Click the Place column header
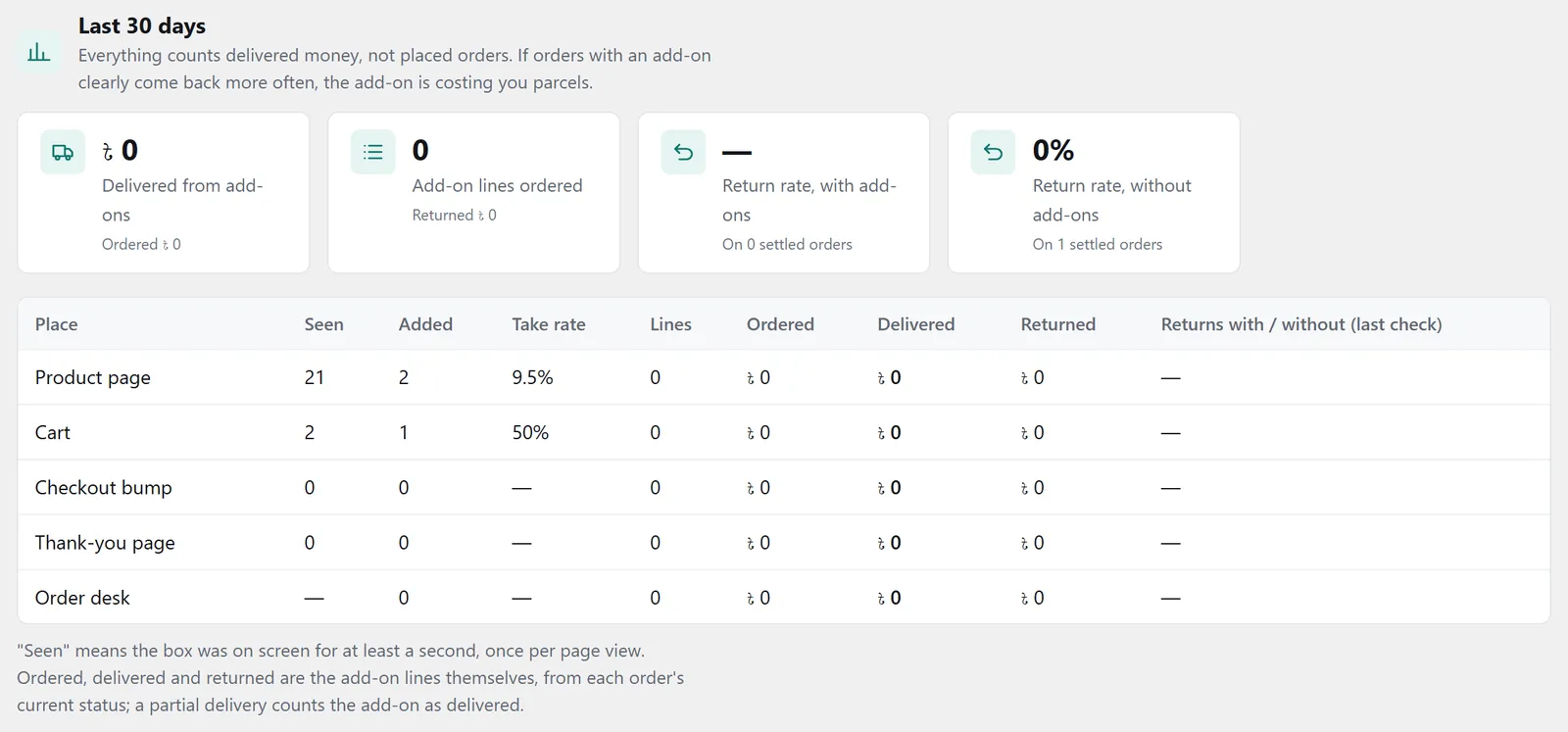Screen dimensions: 1568x732 (x=56, y=324)
